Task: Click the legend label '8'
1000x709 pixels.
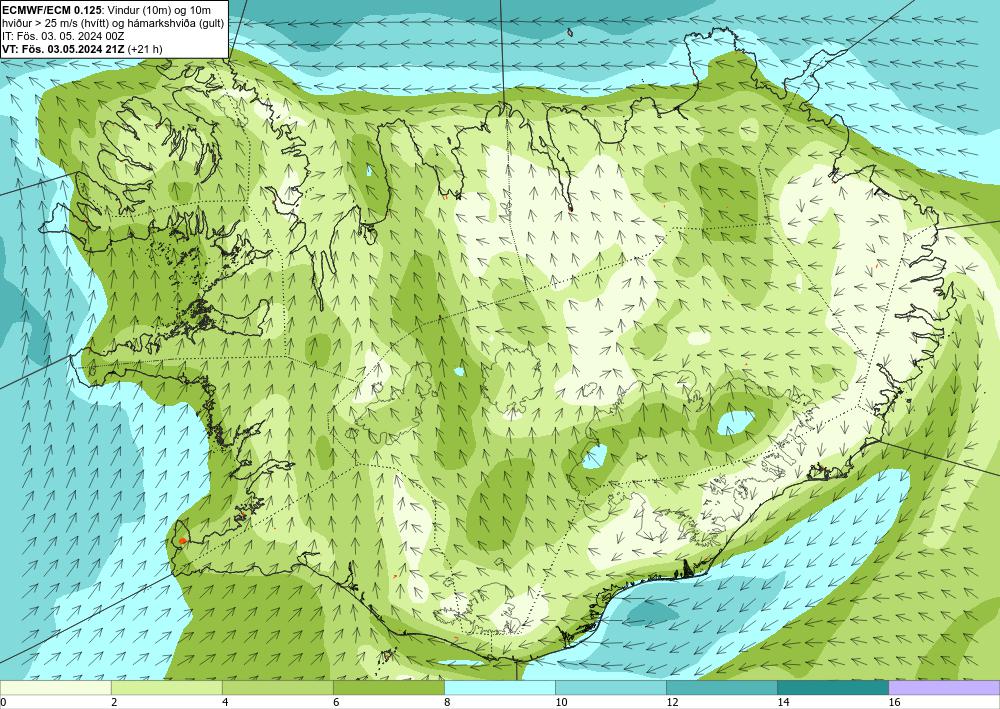Action: [x=448, y=702]
